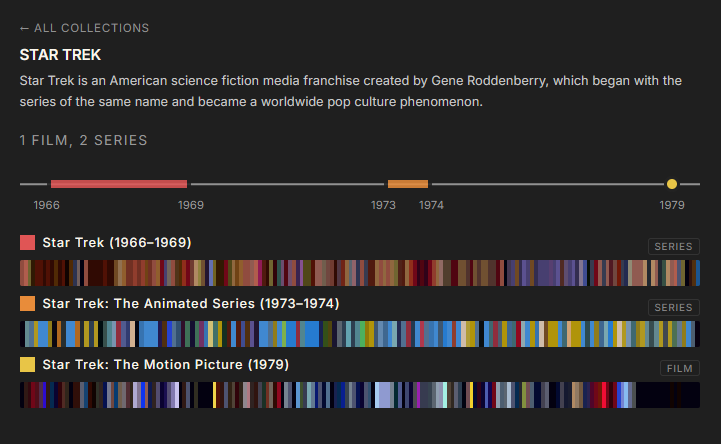This screenshot has width=721, height=444.
Task: Go back to All Collections
Action: click(x=84, y=28)
